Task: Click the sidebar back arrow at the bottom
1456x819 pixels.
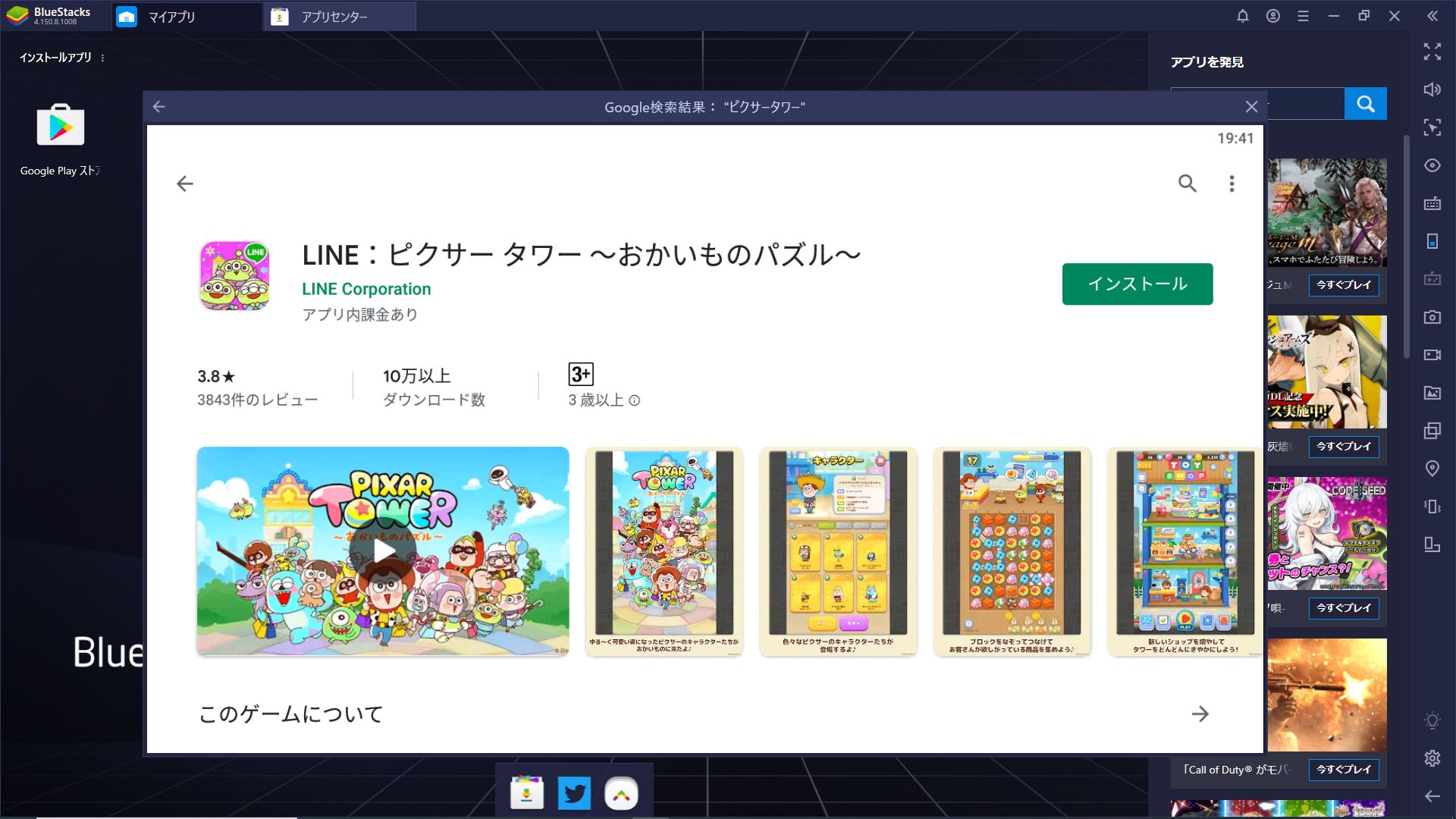Action: click(x=1432, y=795)
